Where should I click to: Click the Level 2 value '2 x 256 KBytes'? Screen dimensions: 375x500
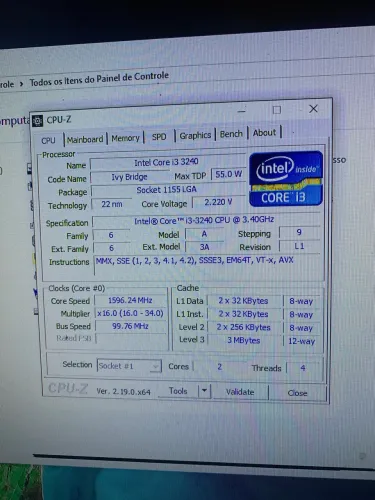point(243,327)
